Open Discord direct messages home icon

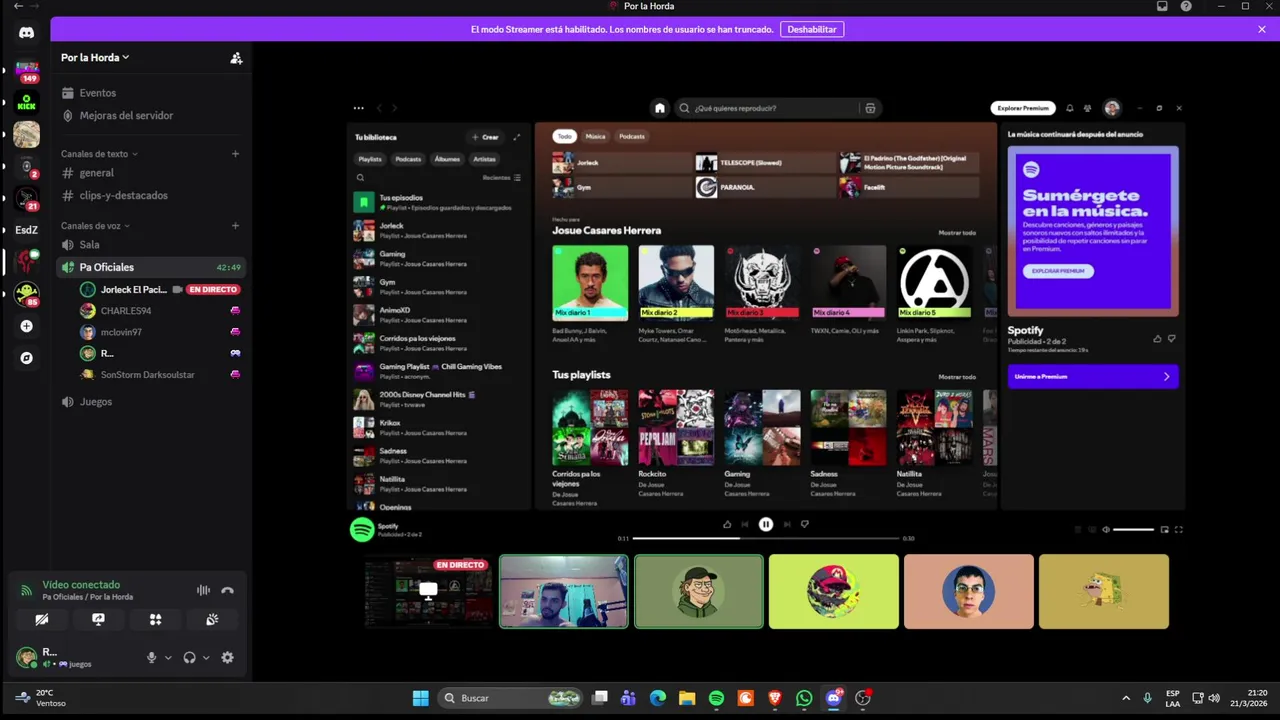27,32
